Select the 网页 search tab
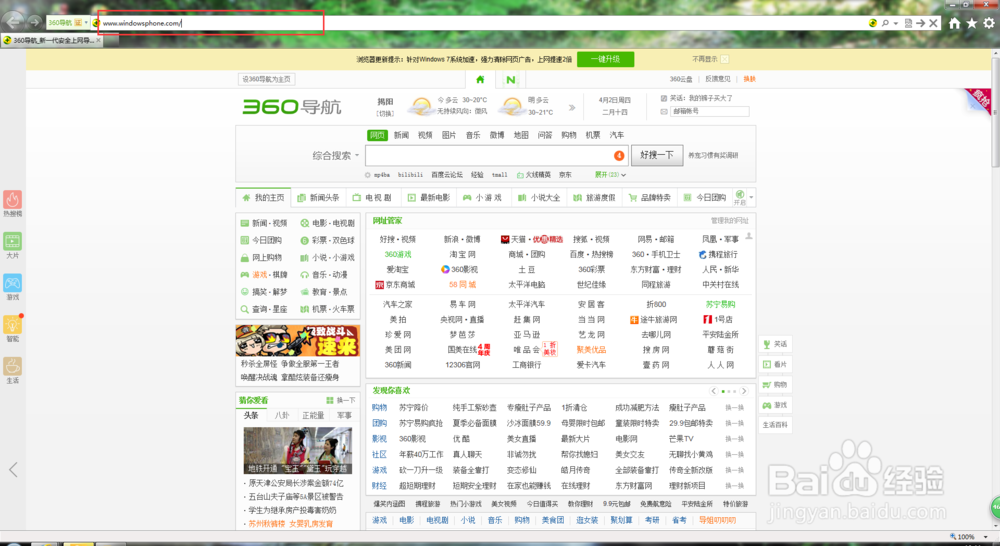 click(x=378, y=135)
